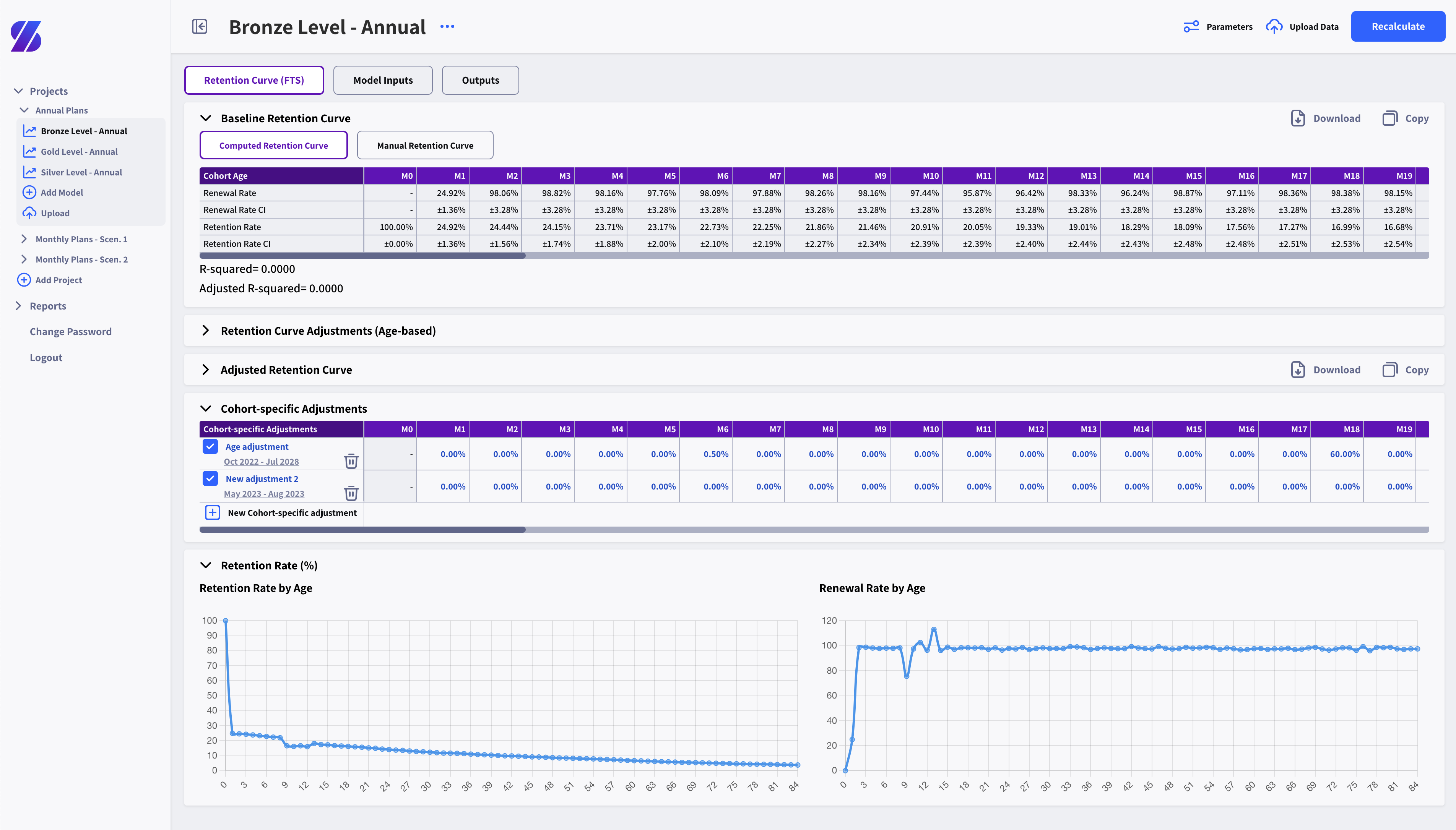Viewport: 1456px width, 830px height.
Task: Expand the Reports section
Action: (x=18, y=306)
